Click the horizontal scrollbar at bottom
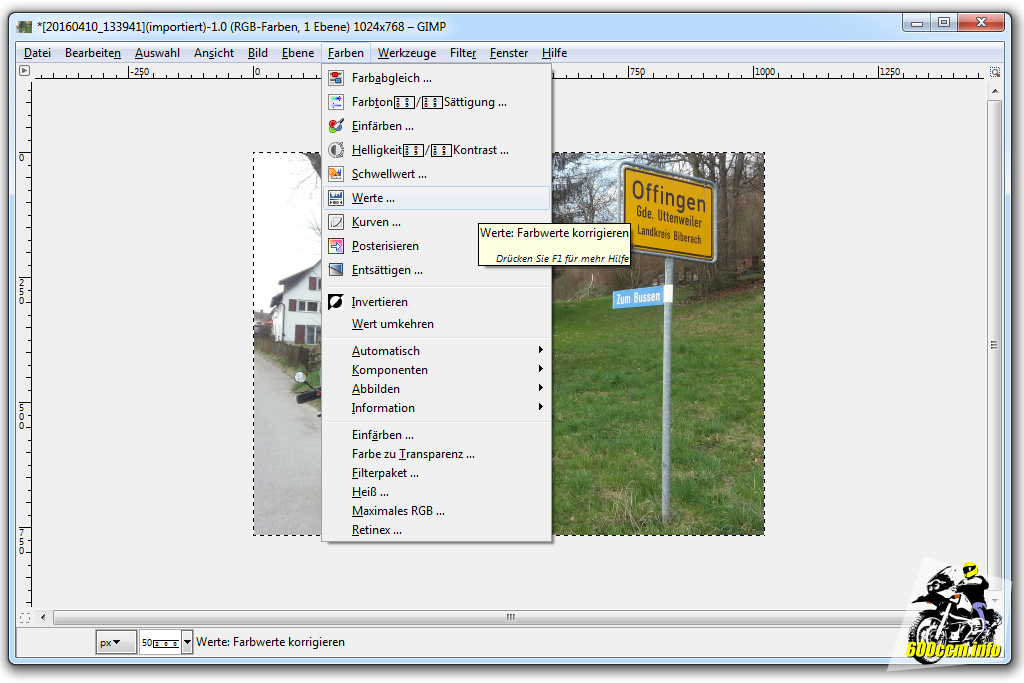The height and width of the screenshot is (683, 1024). coord(510,618)
